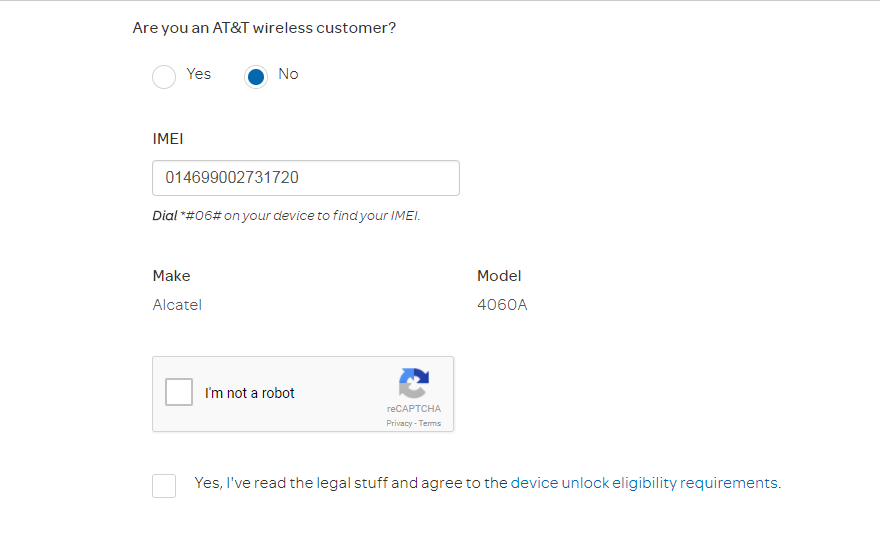Tick the legal agreement checkbox

click(164, 486)
